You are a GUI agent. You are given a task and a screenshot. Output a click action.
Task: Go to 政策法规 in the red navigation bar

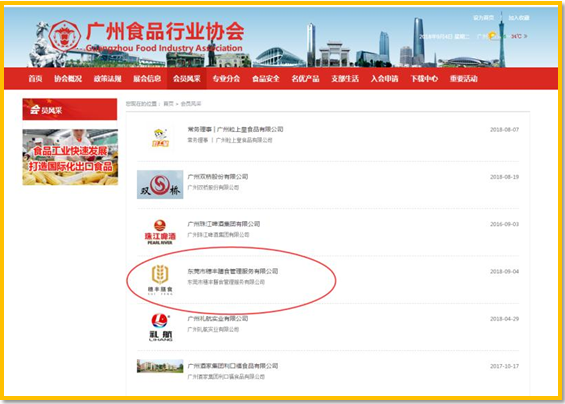tap(108, 79)
